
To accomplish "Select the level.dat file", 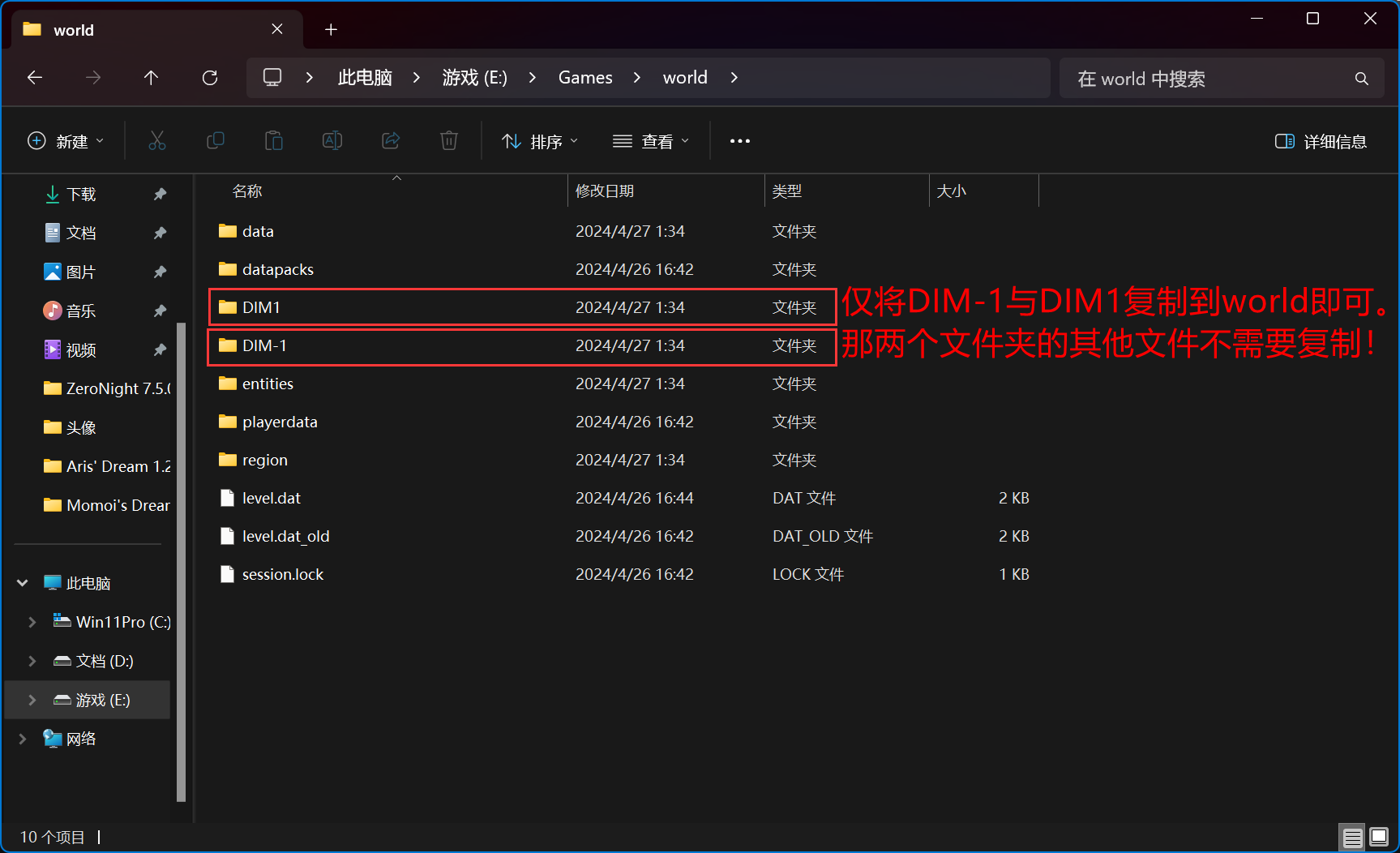I will coord(623,498).
